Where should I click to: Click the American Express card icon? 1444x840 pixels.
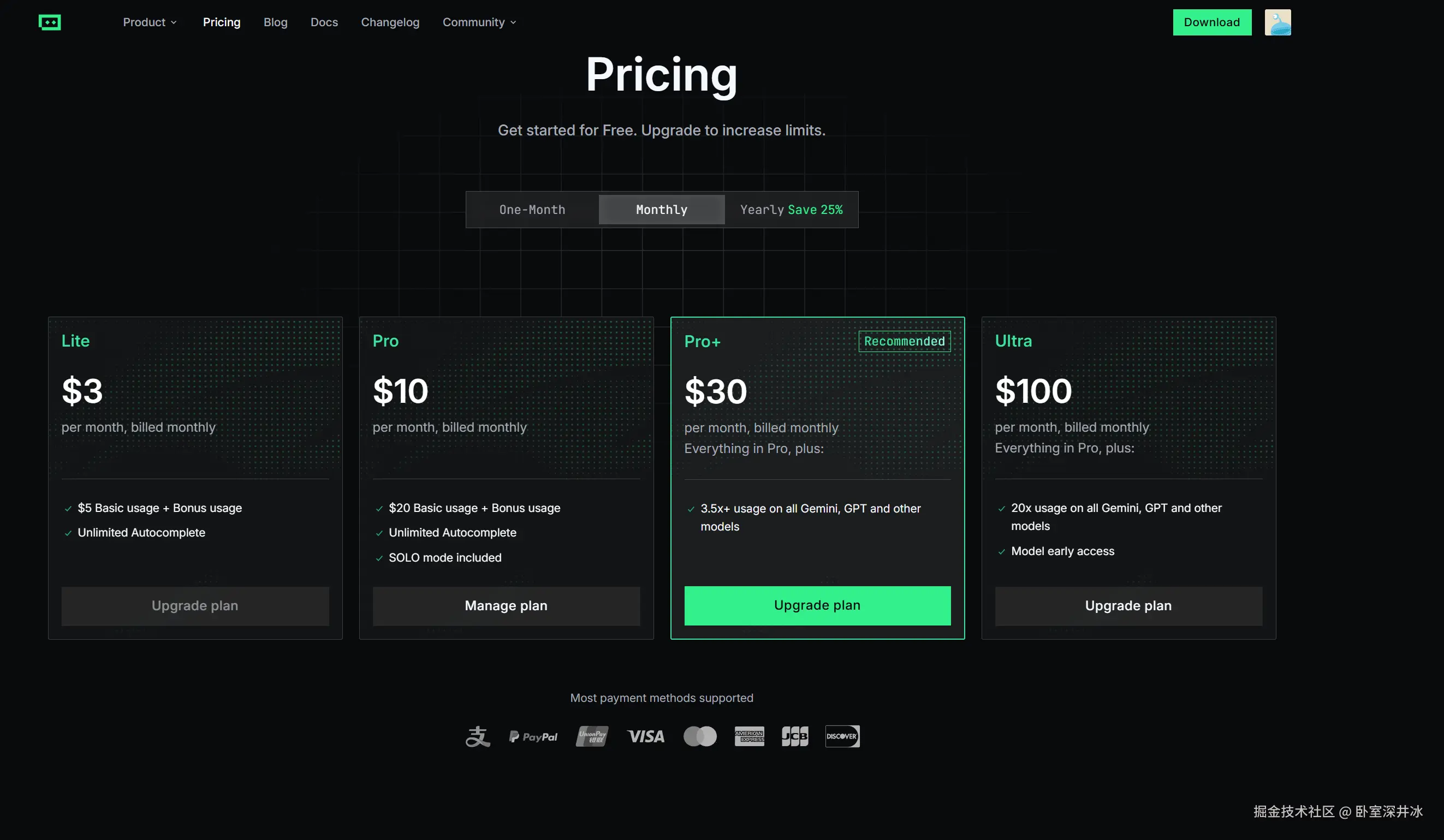[749, 736]
